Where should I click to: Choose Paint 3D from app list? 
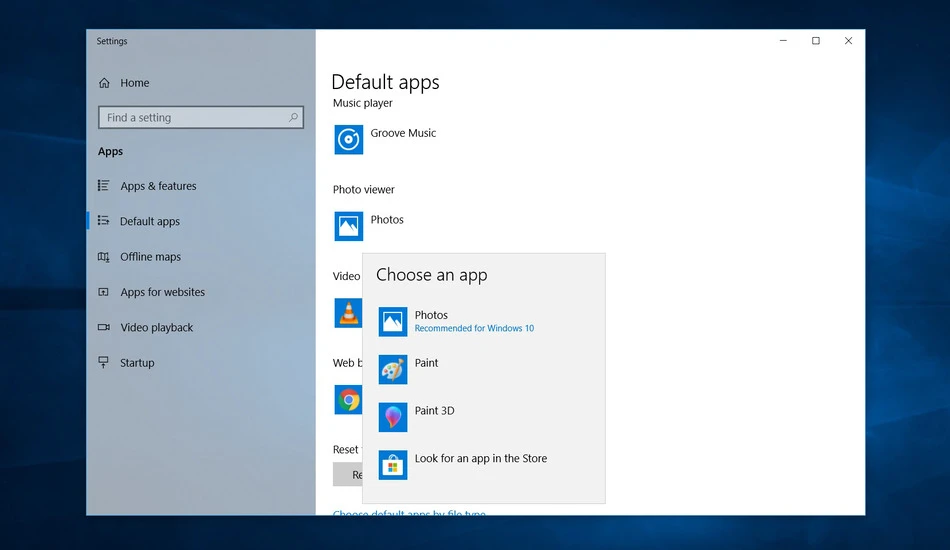click(x=434, y=411)
